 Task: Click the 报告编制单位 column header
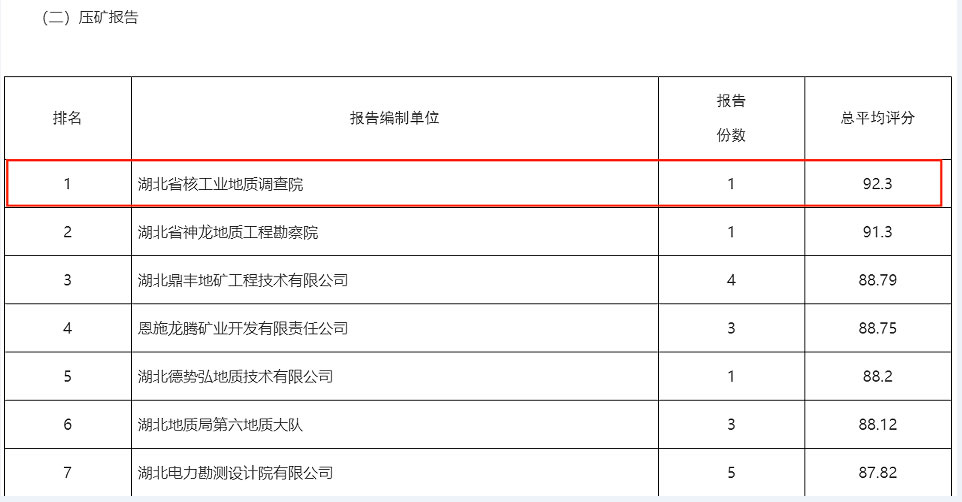pyautogui.click(x=394, y=118)
